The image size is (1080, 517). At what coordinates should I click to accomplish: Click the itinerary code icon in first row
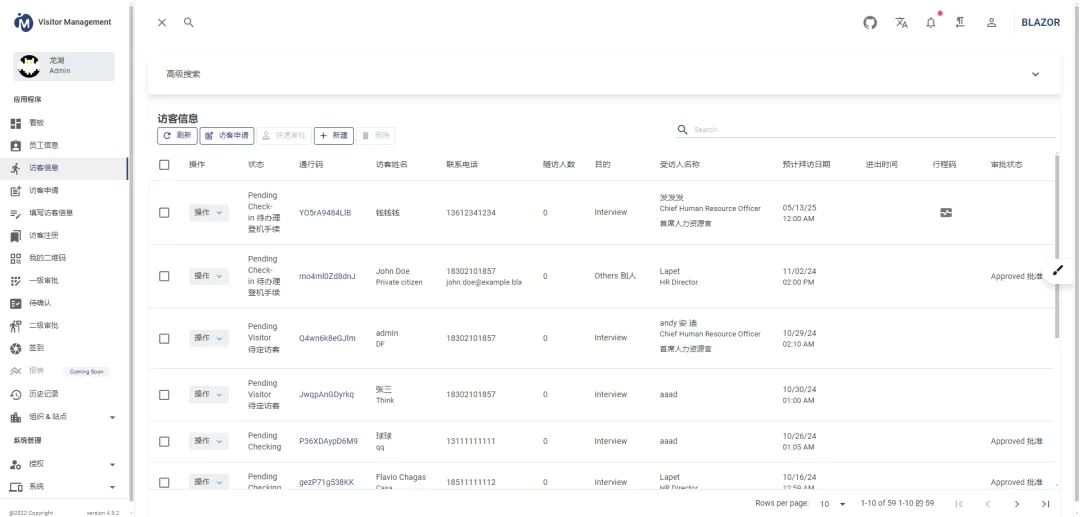click(946, 213)
